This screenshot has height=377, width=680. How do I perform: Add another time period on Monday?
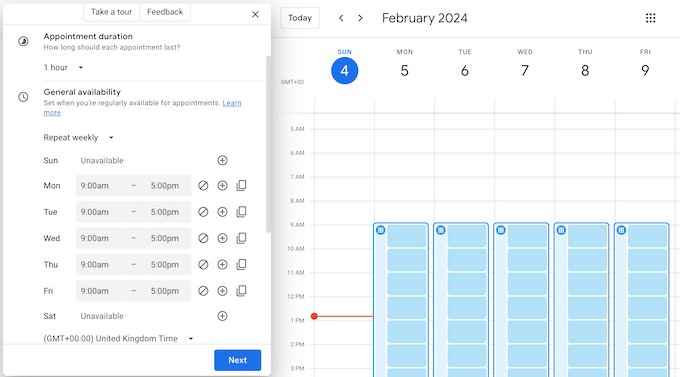222,186
